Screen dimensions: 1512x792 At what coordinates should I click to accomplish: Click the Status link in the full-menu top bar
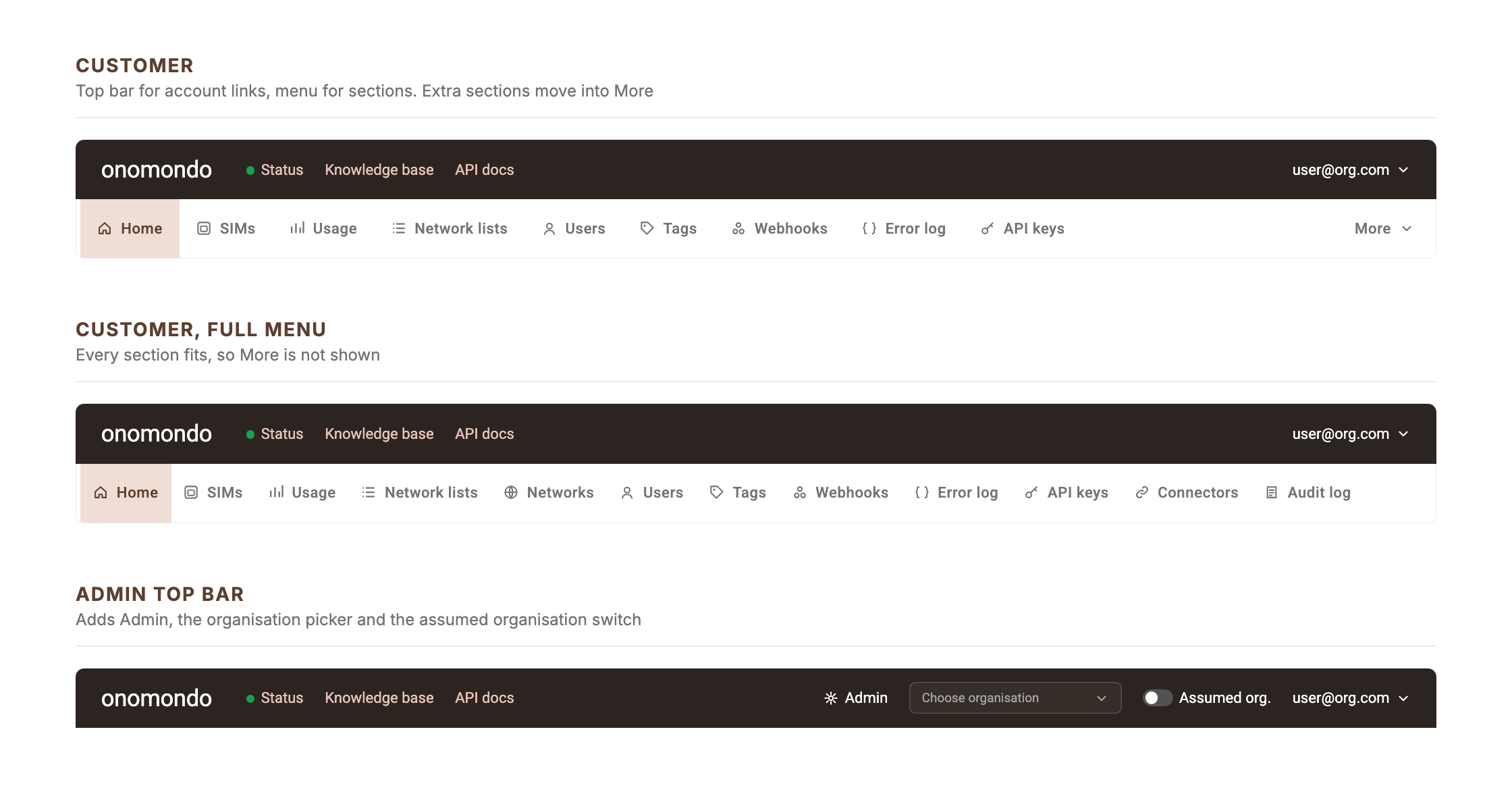[x=275, y=434]
